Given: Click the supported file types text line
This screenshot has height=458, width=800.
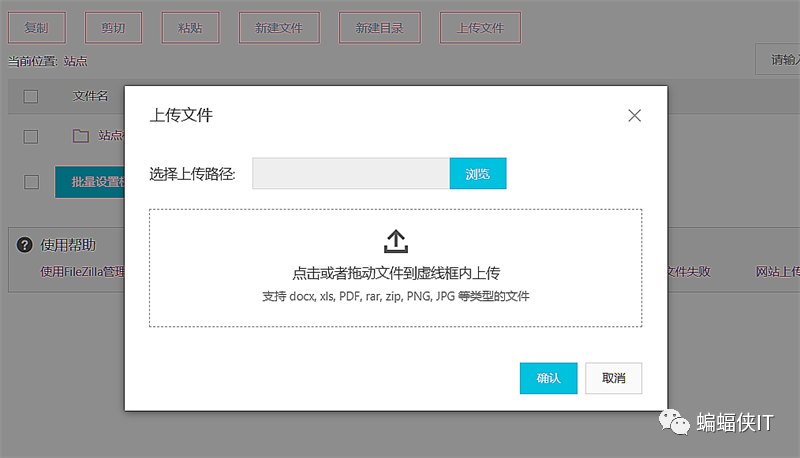Looking at the screenshot, I should click(x=396, y=296).
